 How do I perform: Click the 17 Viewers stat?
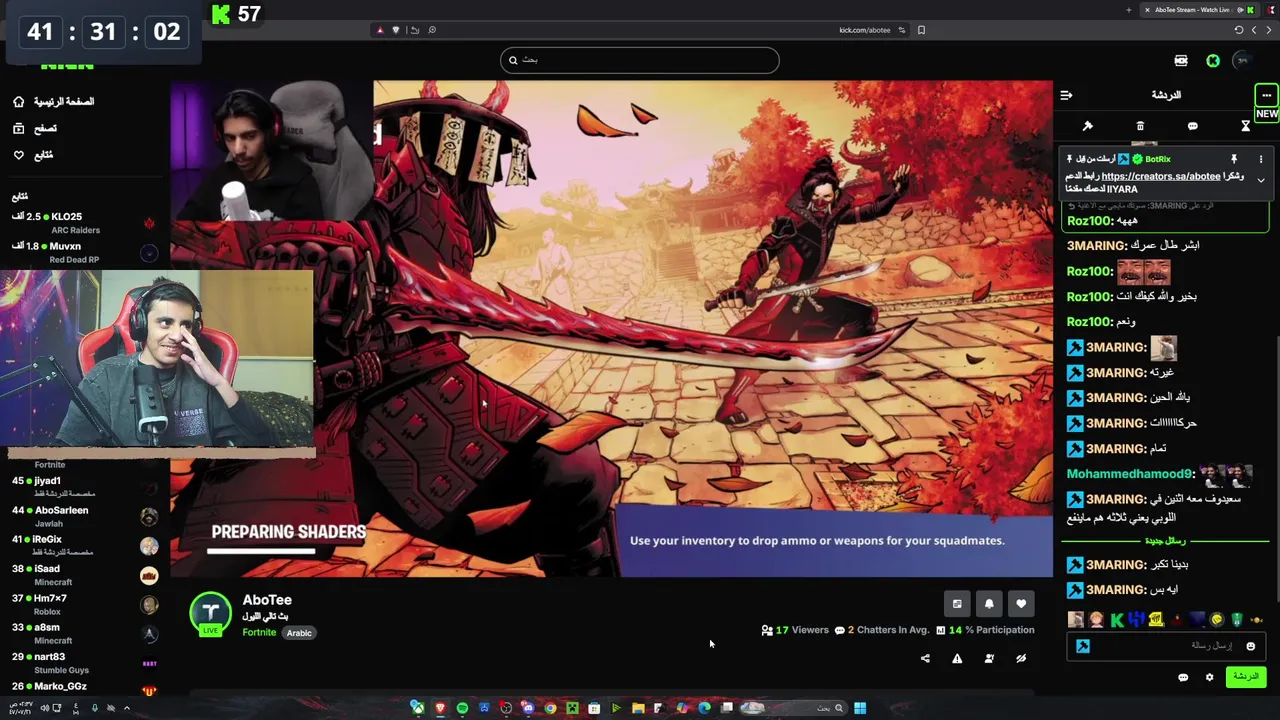pyautogui.click(x=795, y=630)
